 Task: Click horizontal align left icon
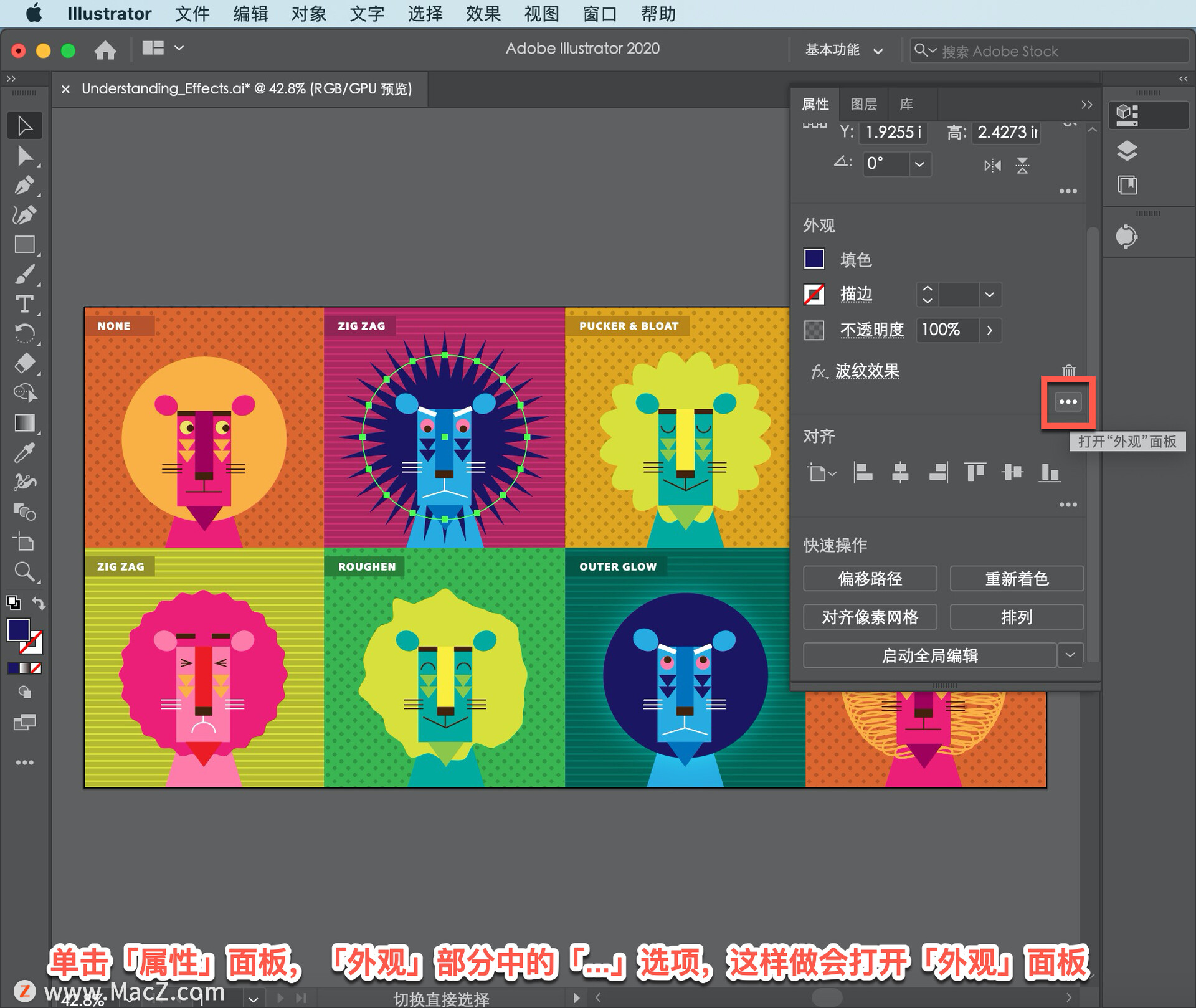point(863,473)
